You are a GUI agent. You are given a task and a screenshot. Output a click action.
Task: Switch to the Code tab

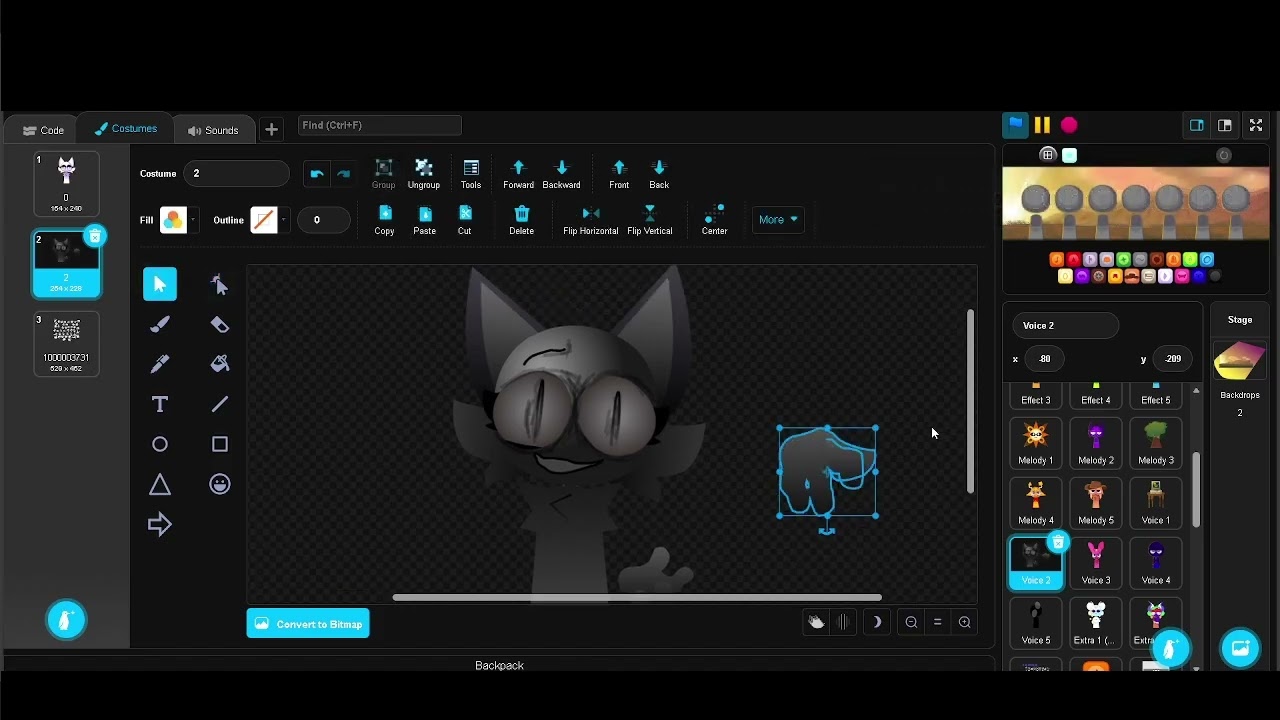(43, 130)
